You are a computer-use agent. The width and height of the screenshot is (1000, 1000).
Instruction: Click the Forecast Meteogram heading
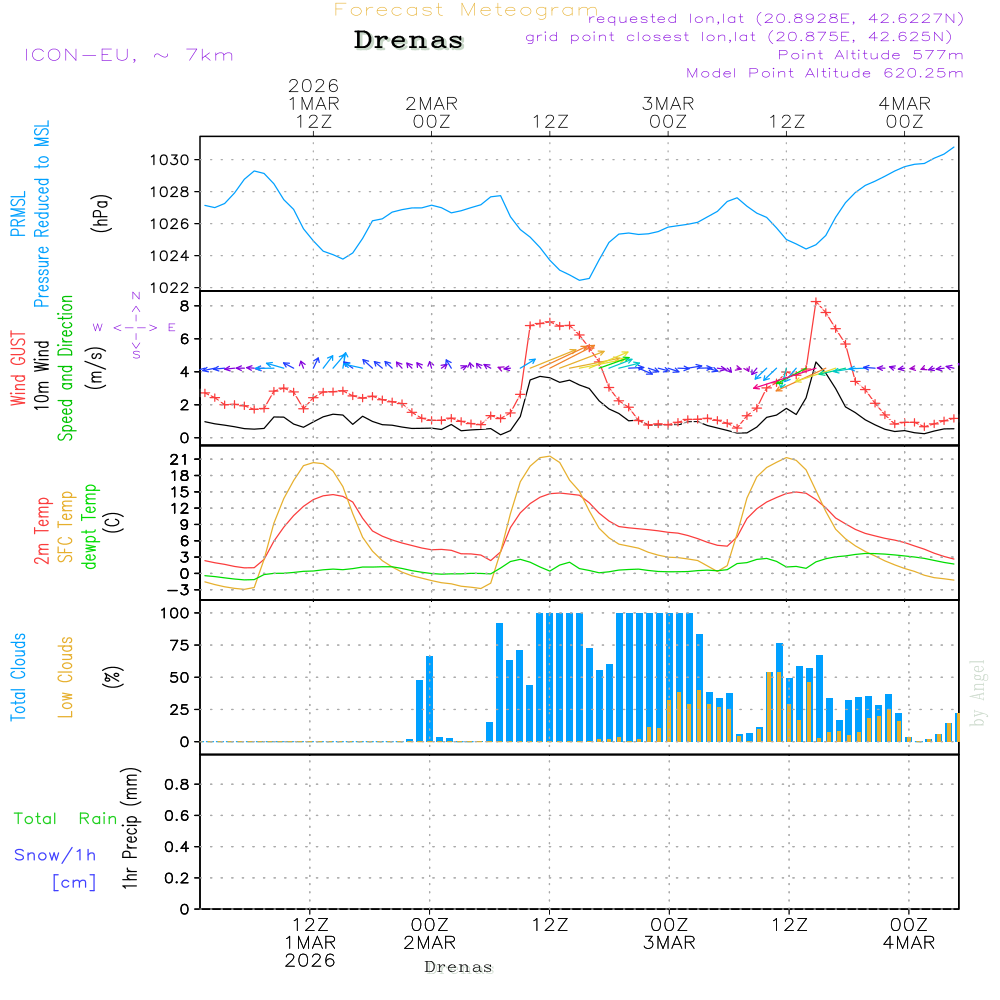pos(466,10)
